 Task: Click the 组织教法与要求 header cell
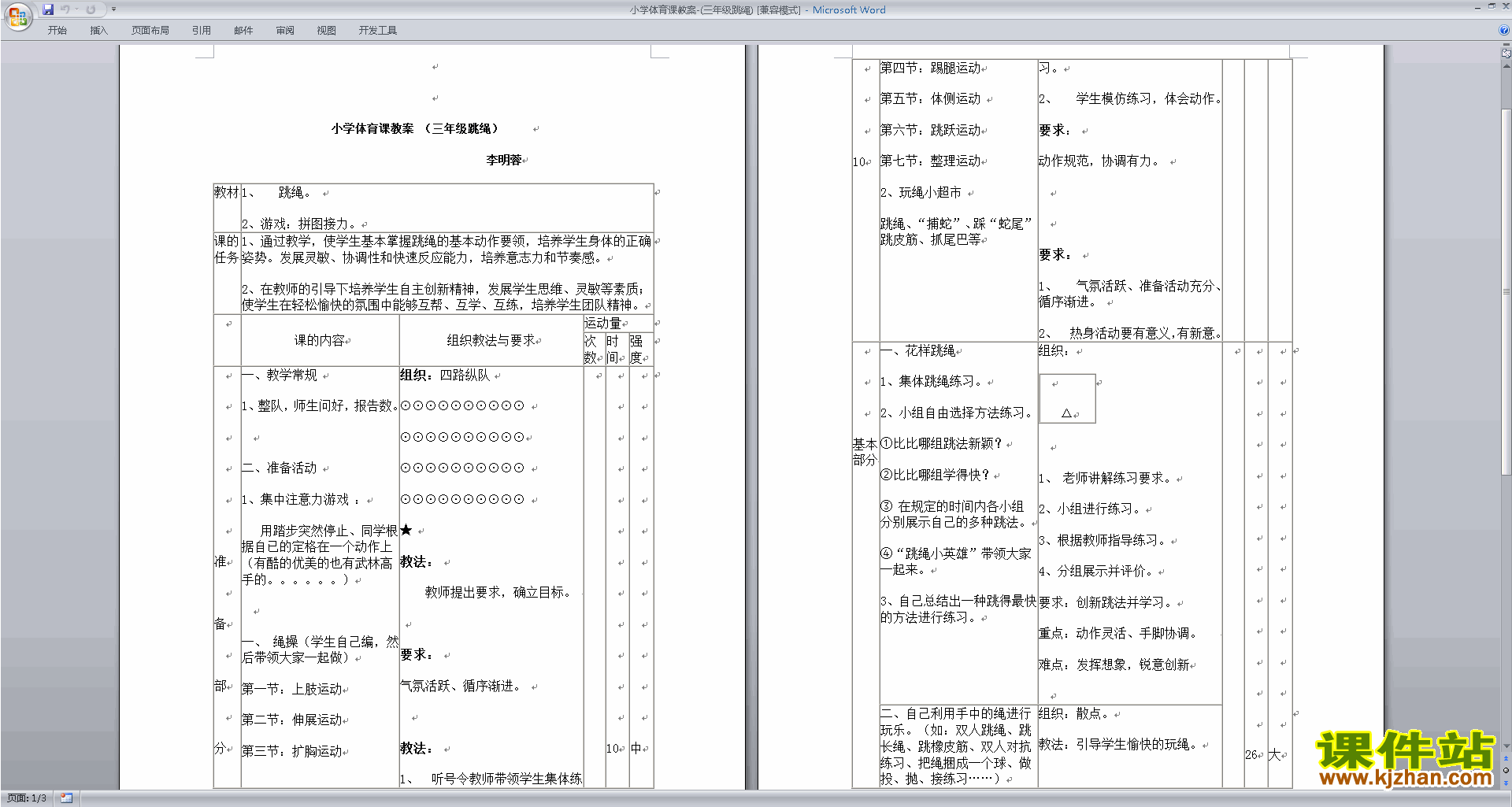[491, 340]
